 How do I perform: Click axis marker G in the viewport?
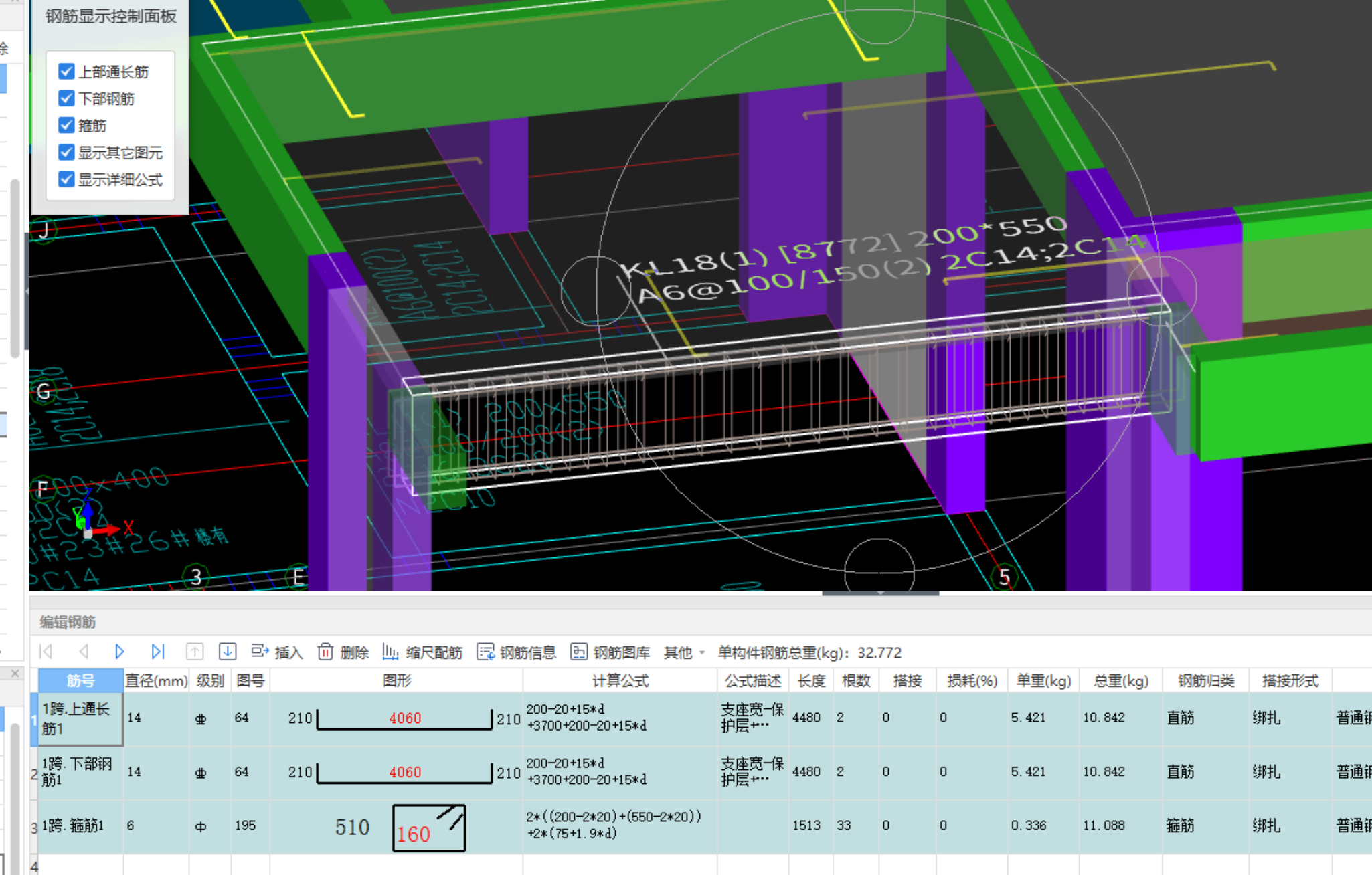click(x=44, y=391)
